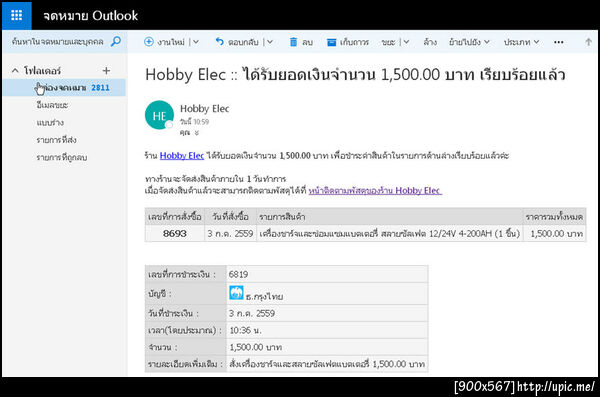
Task: Open the แบบร่าง drafts folder
Action: (50, 123)
